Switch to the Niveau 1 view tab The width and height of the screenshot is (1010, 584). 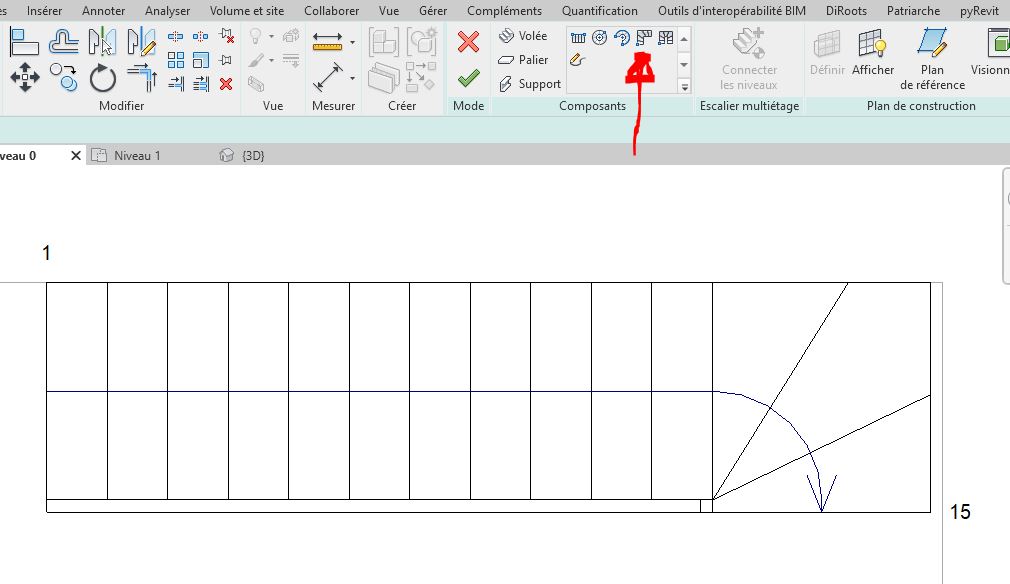click(137, 156)
